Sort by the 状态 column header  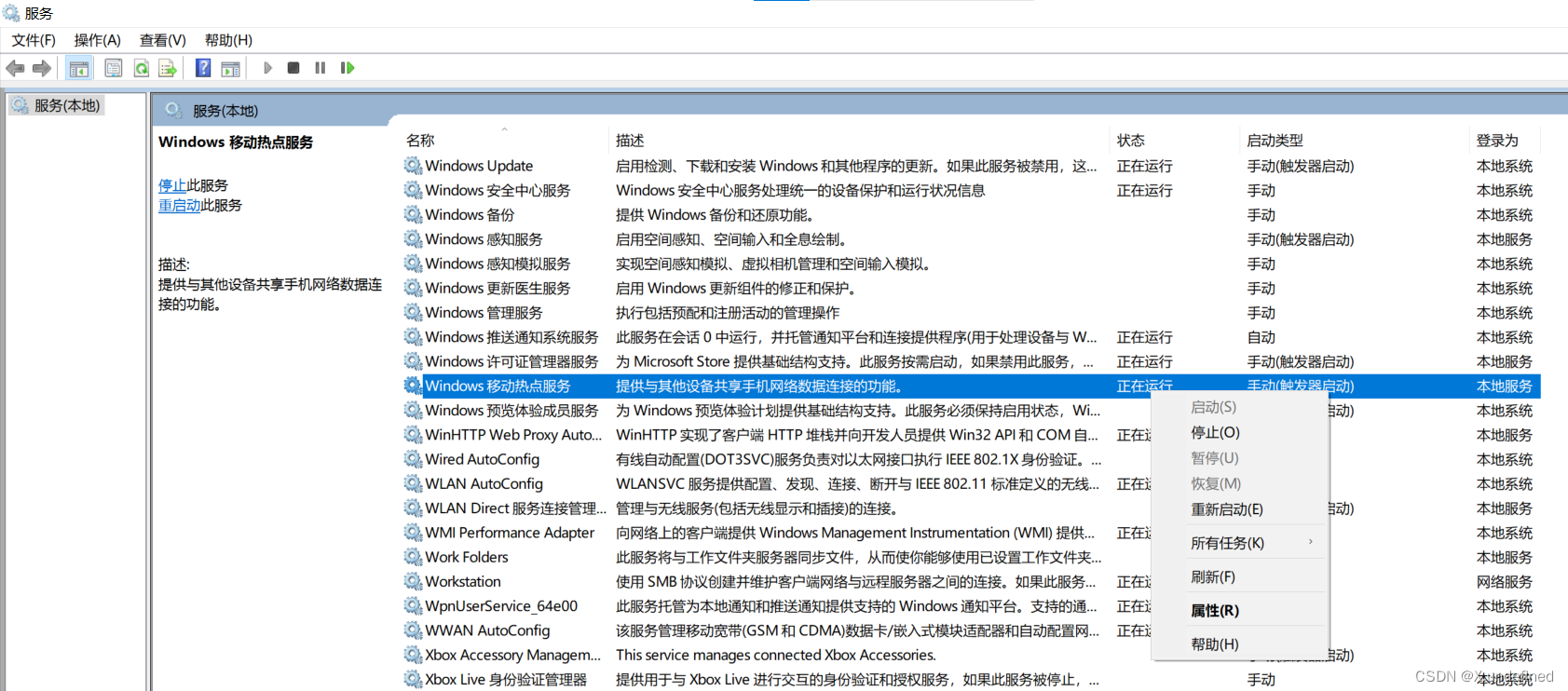(1131, 141)
